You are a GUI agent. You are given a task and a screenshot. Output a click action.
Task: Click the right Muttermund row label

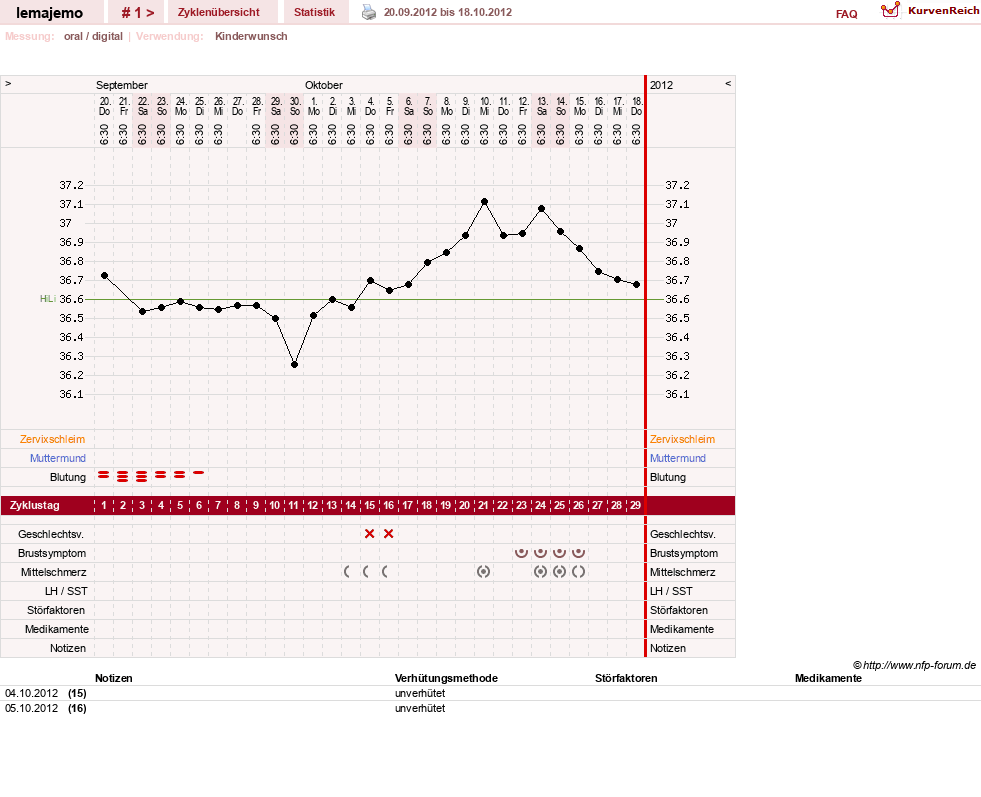[x=678, y=458]
